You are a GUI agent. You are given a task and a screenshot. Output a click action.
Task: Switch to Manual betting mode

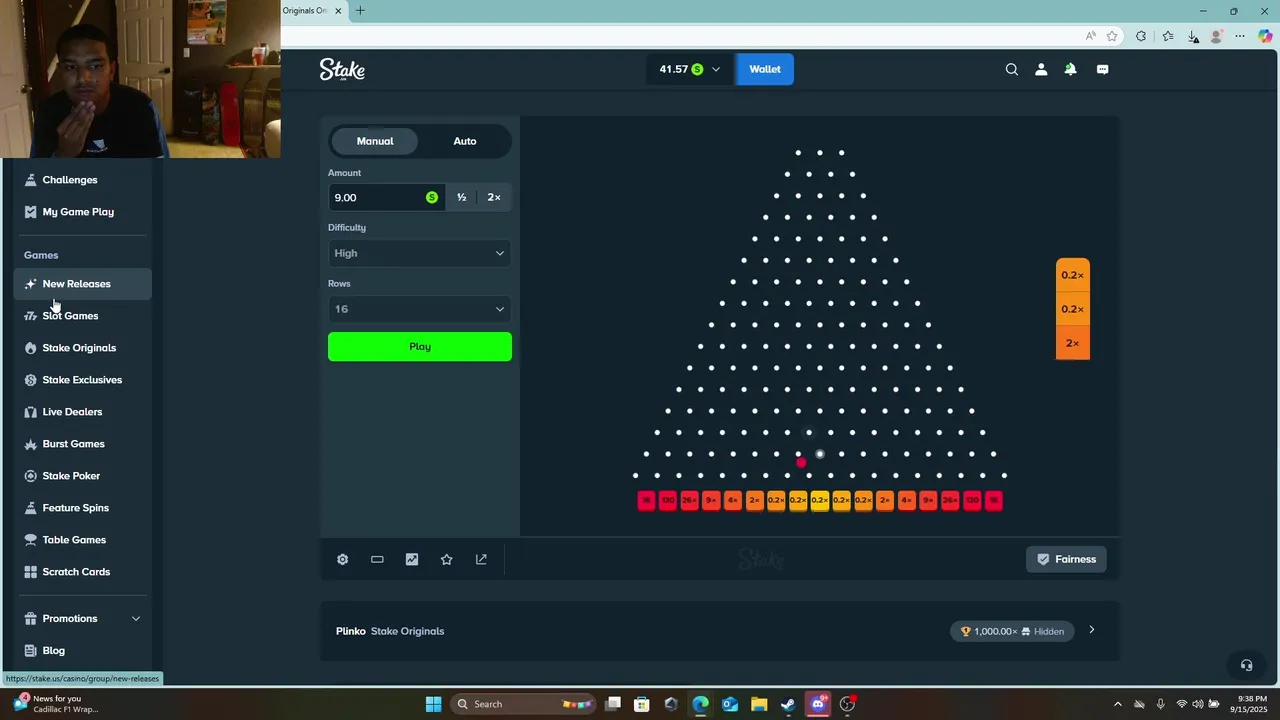(375, 141)
